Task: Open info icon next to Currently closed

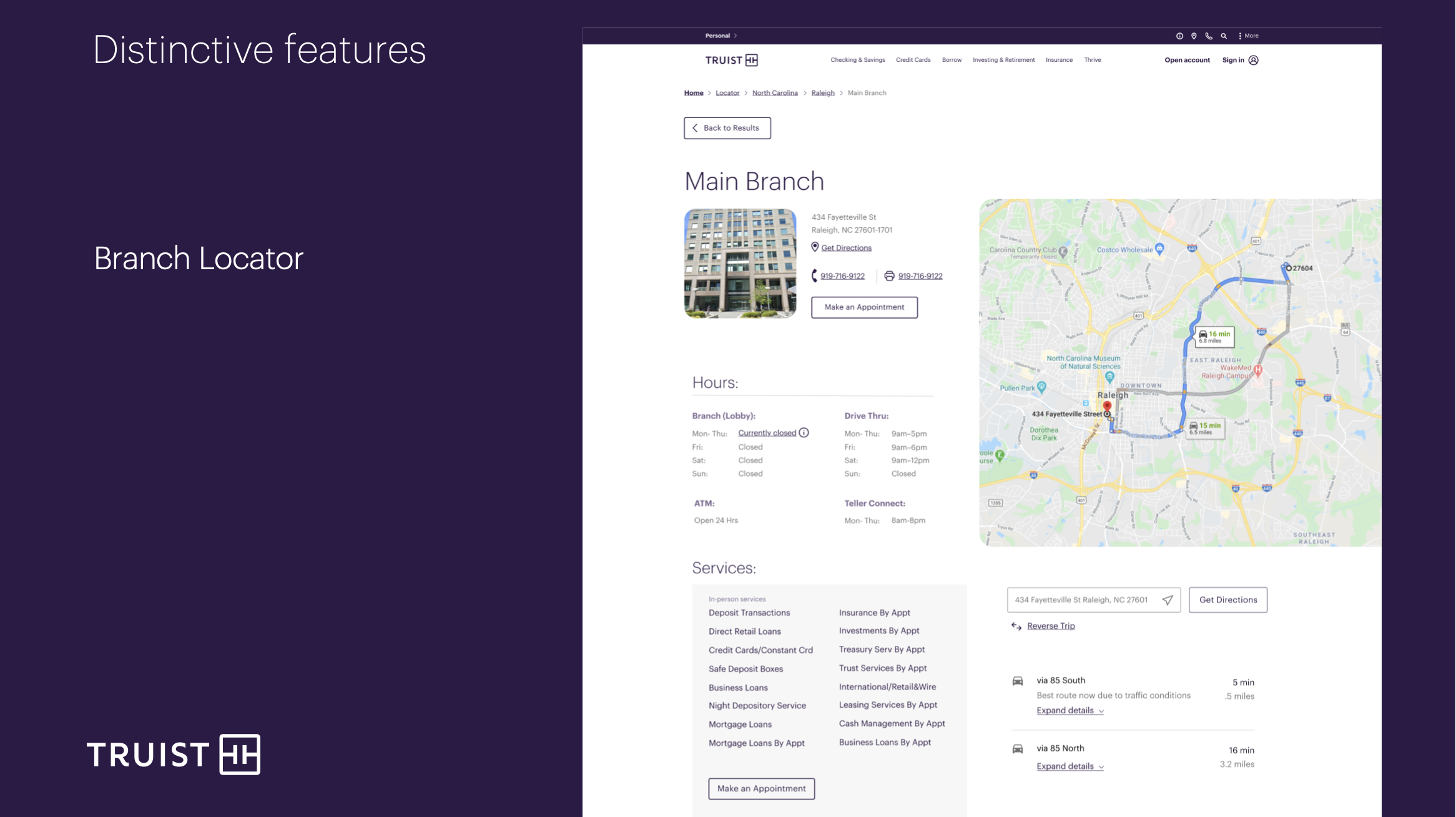Action: coord(804,433)
